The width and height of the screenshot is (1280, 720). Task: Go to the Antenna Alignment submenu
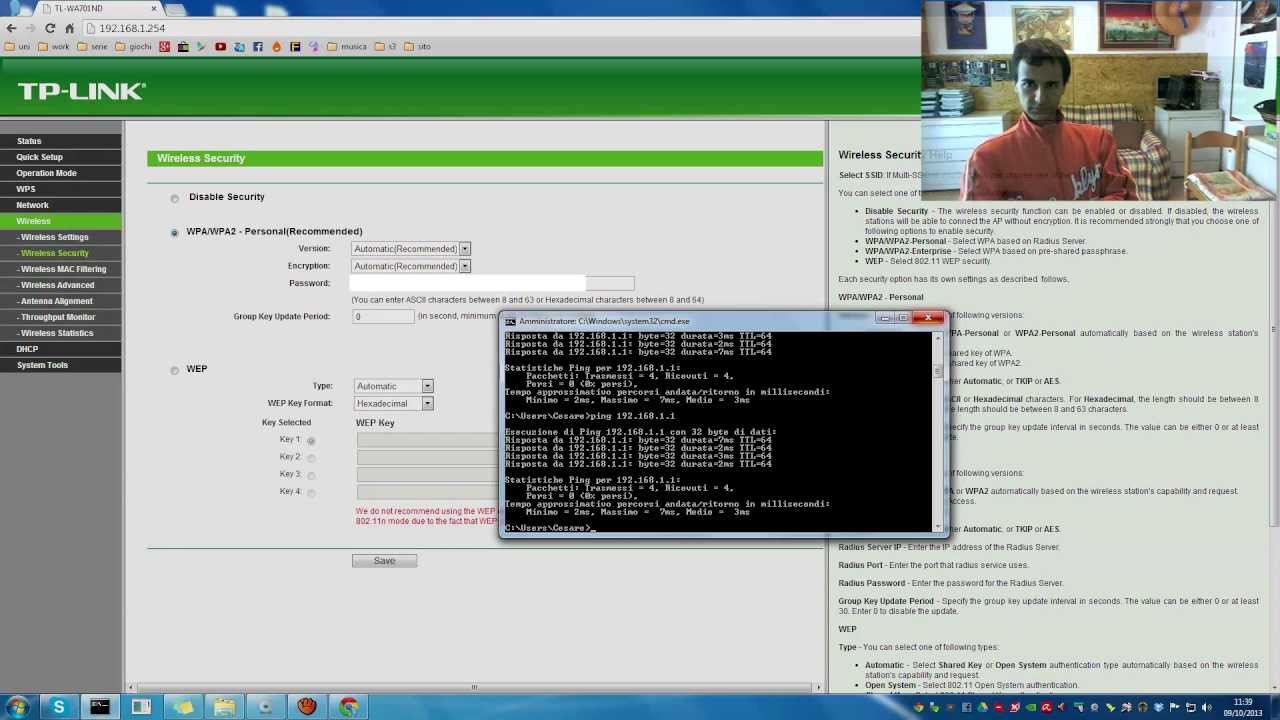point(60,301)
